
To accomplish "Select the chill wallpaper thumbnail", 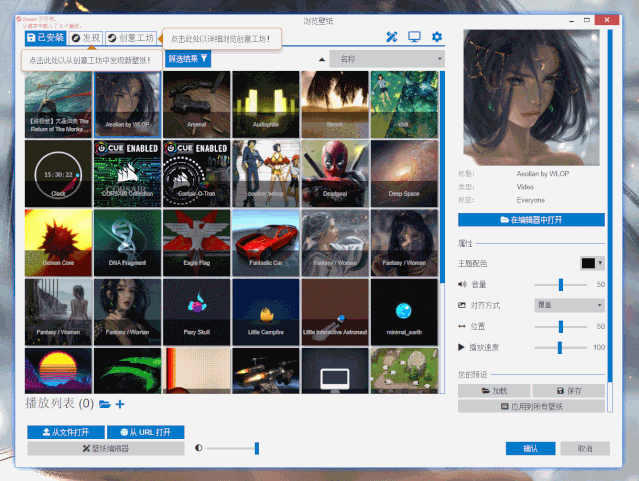I will point(404,104).
